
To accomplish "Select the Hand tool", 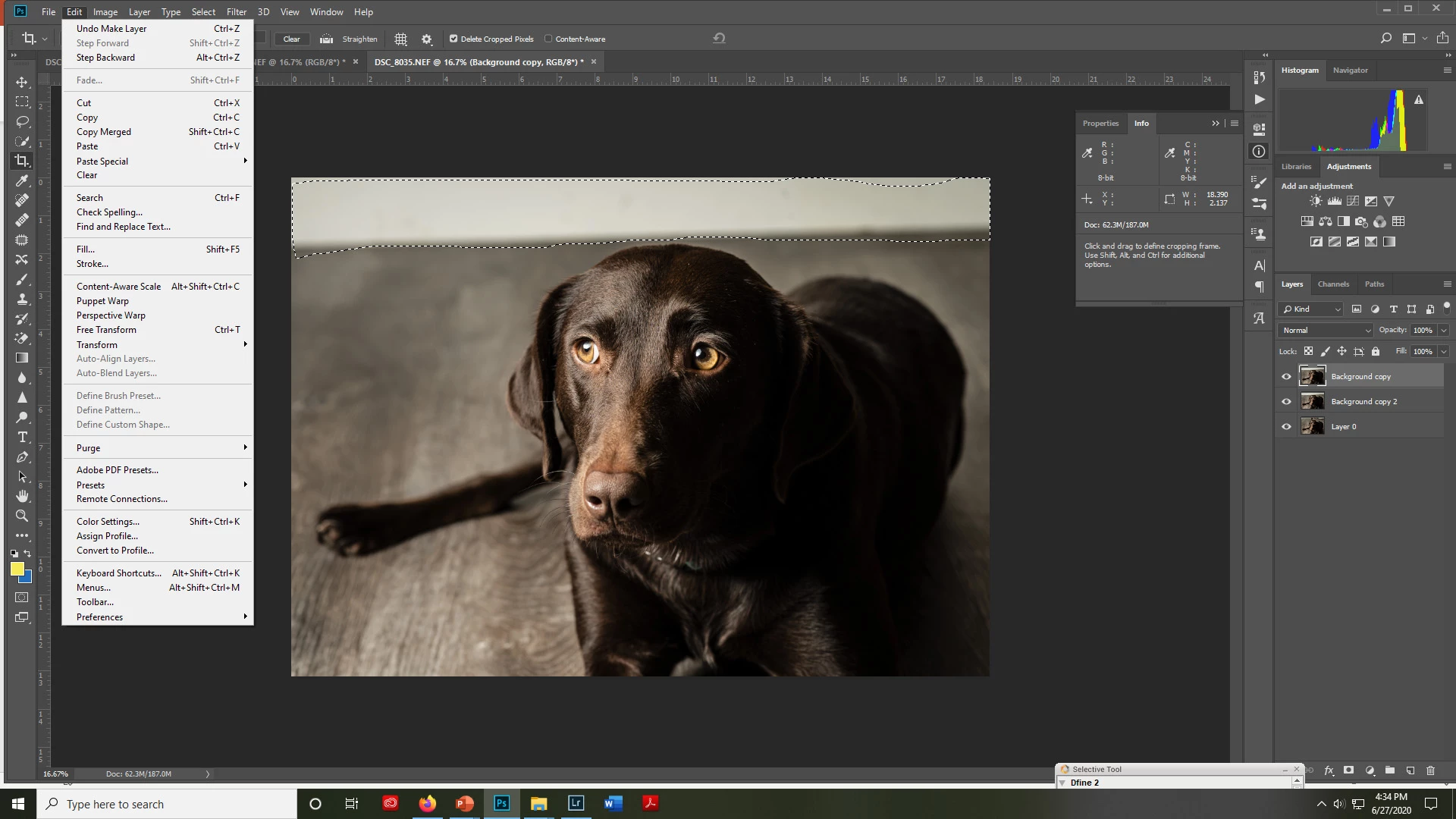I will (22, 496).
